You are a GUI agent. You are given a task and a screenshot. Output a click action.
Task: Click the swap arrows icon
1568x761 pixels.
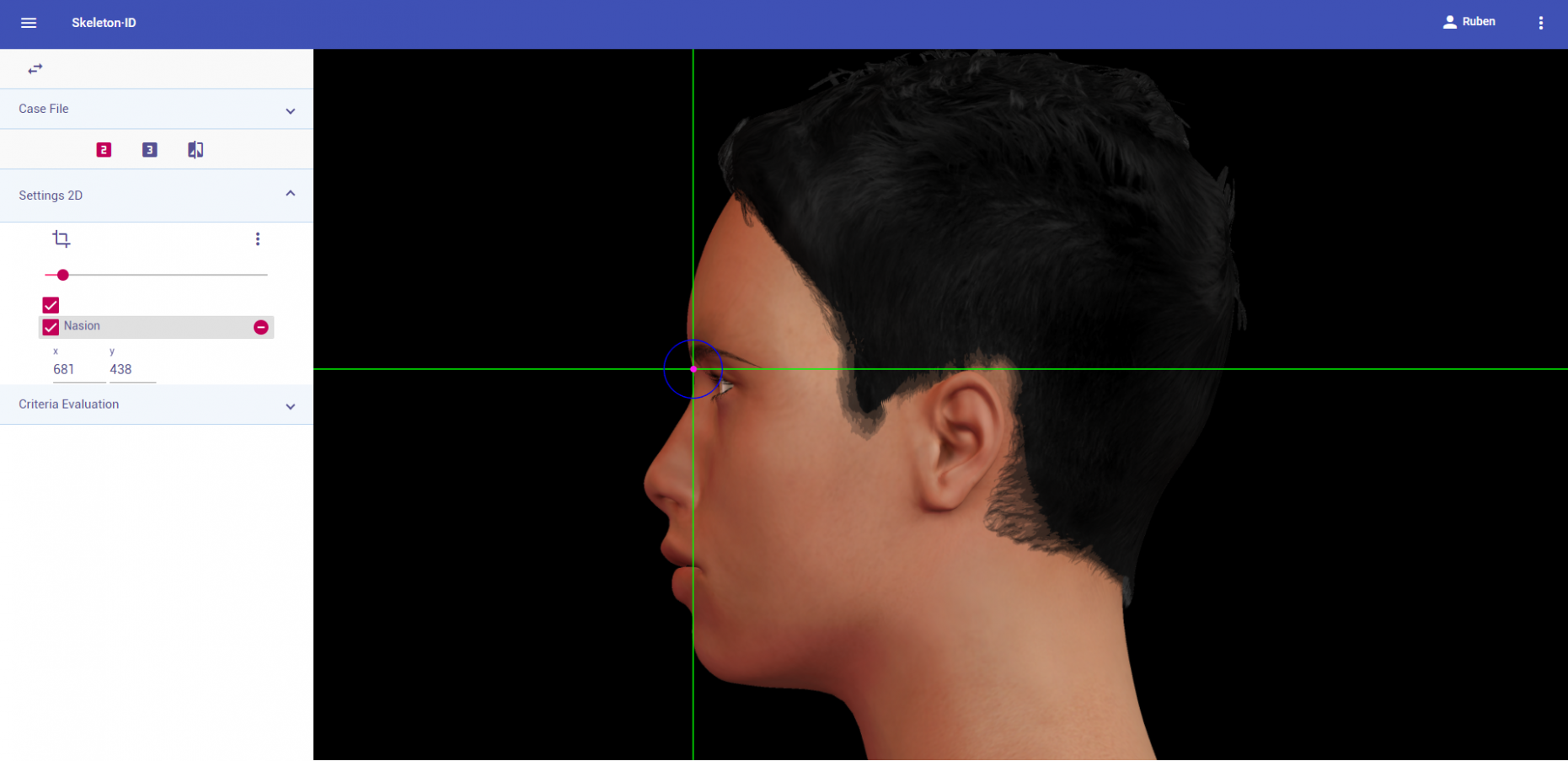pyautogui.click(x=35, y=69)
